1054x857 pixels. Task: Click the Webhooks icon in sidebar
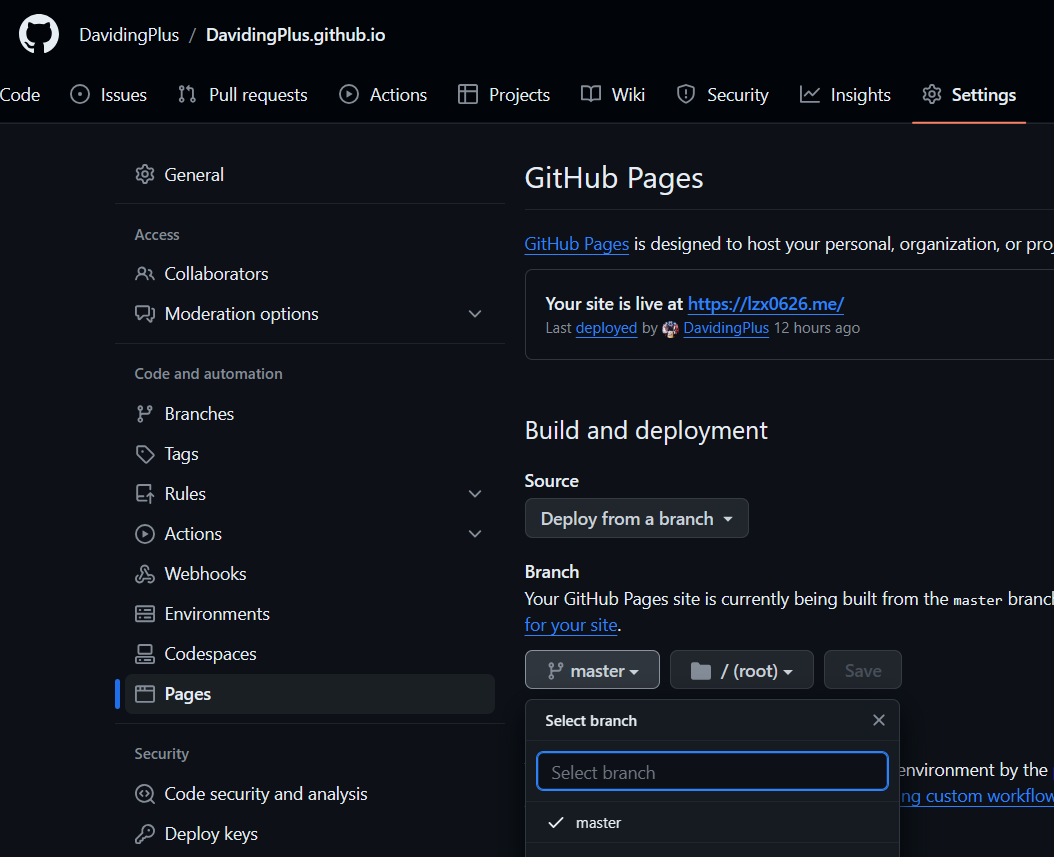click(145, 574)
